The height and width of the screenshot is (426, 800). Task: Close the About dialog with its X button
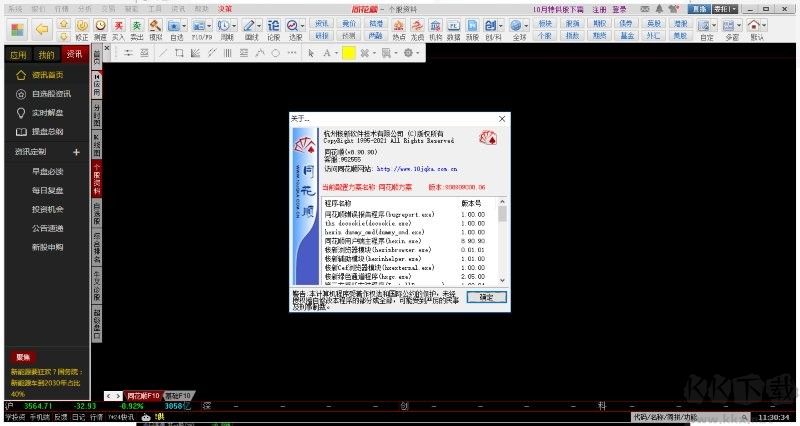click(x=502, y=118)
